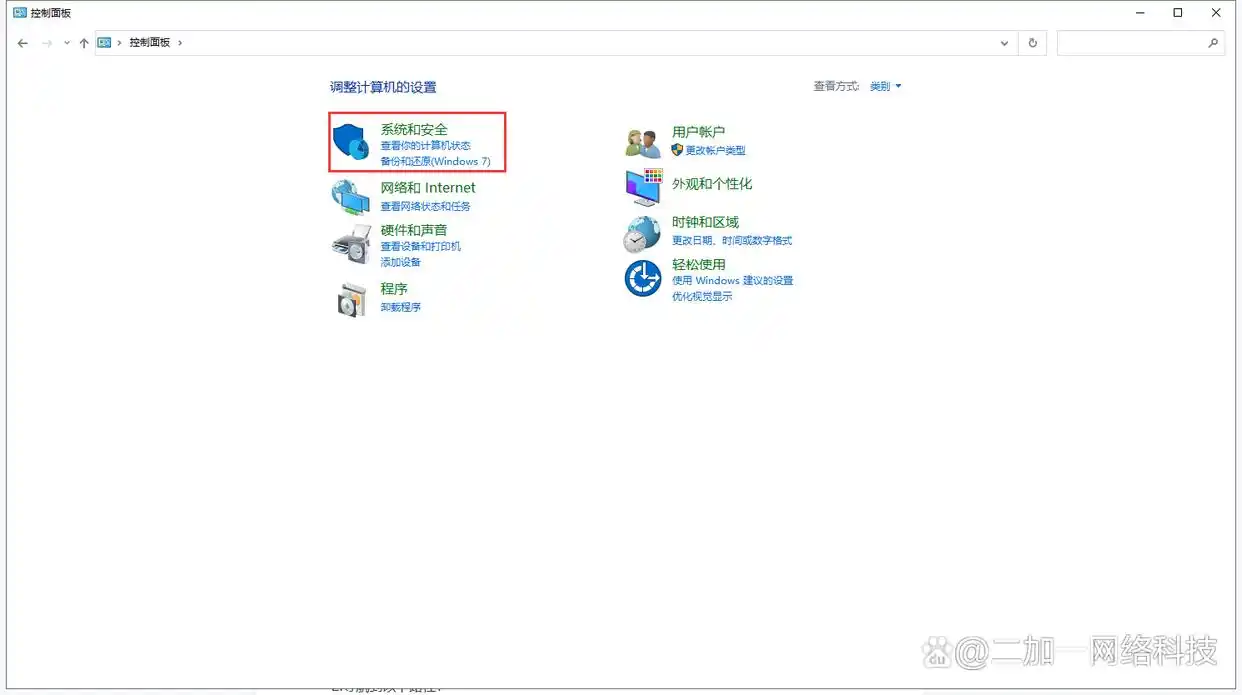Click the 程序 disc icon
Viewport: 1242px width, 695px height.
click(350, 298)
